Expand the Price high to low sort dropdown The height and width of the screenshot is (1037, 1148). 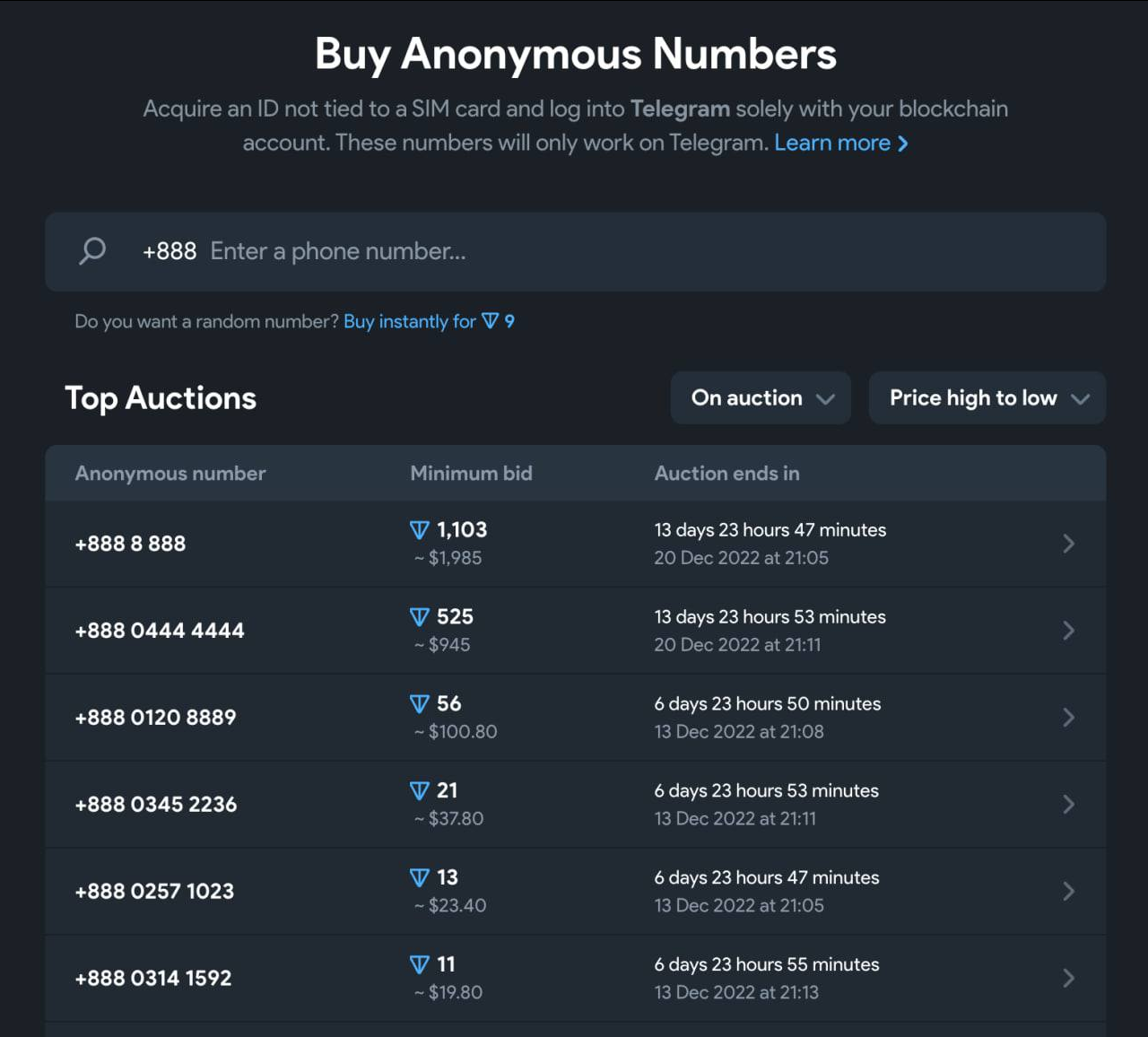987,398
